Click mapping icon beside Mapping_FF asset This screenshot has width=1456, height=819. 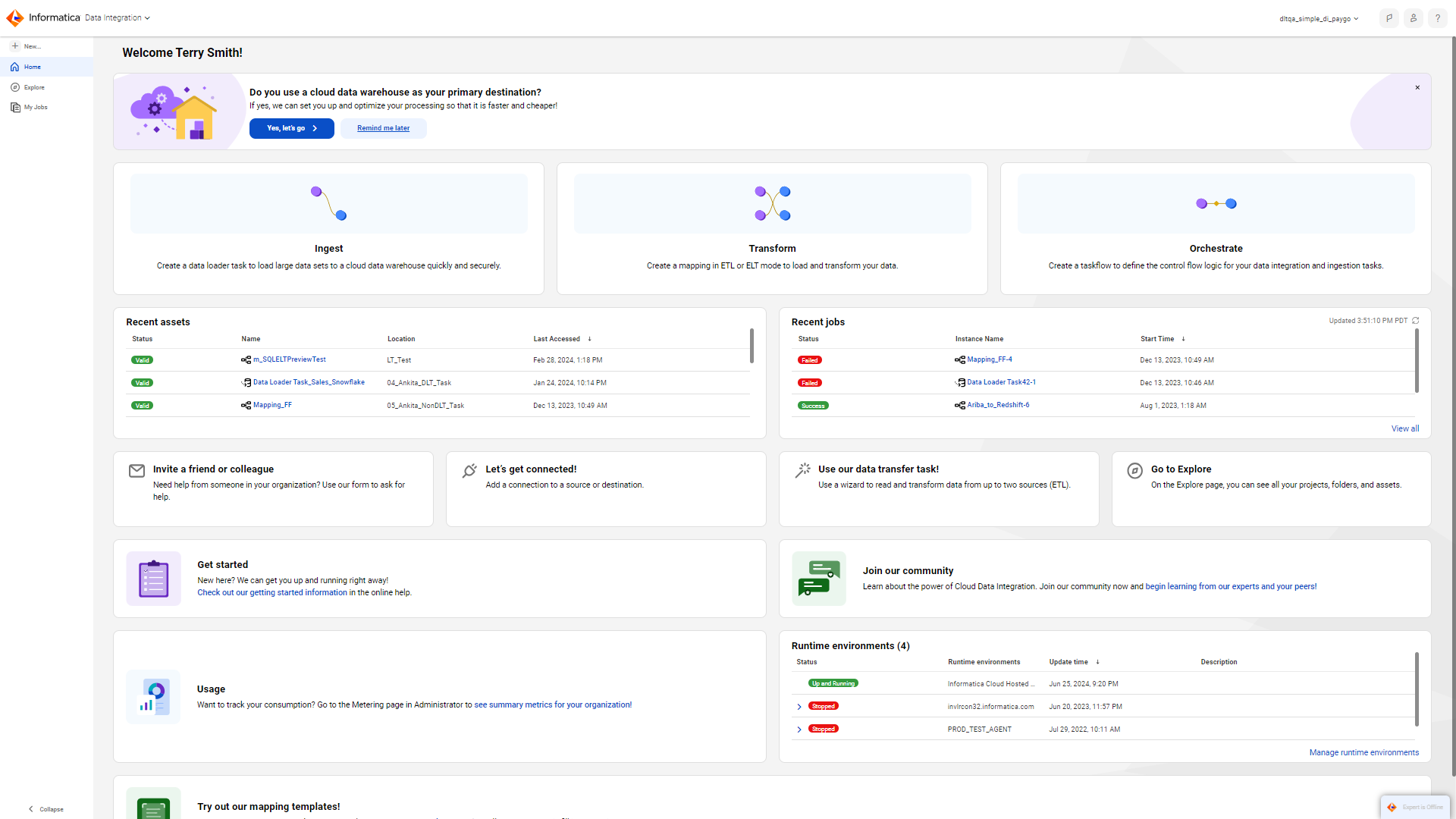pos(246,406)
